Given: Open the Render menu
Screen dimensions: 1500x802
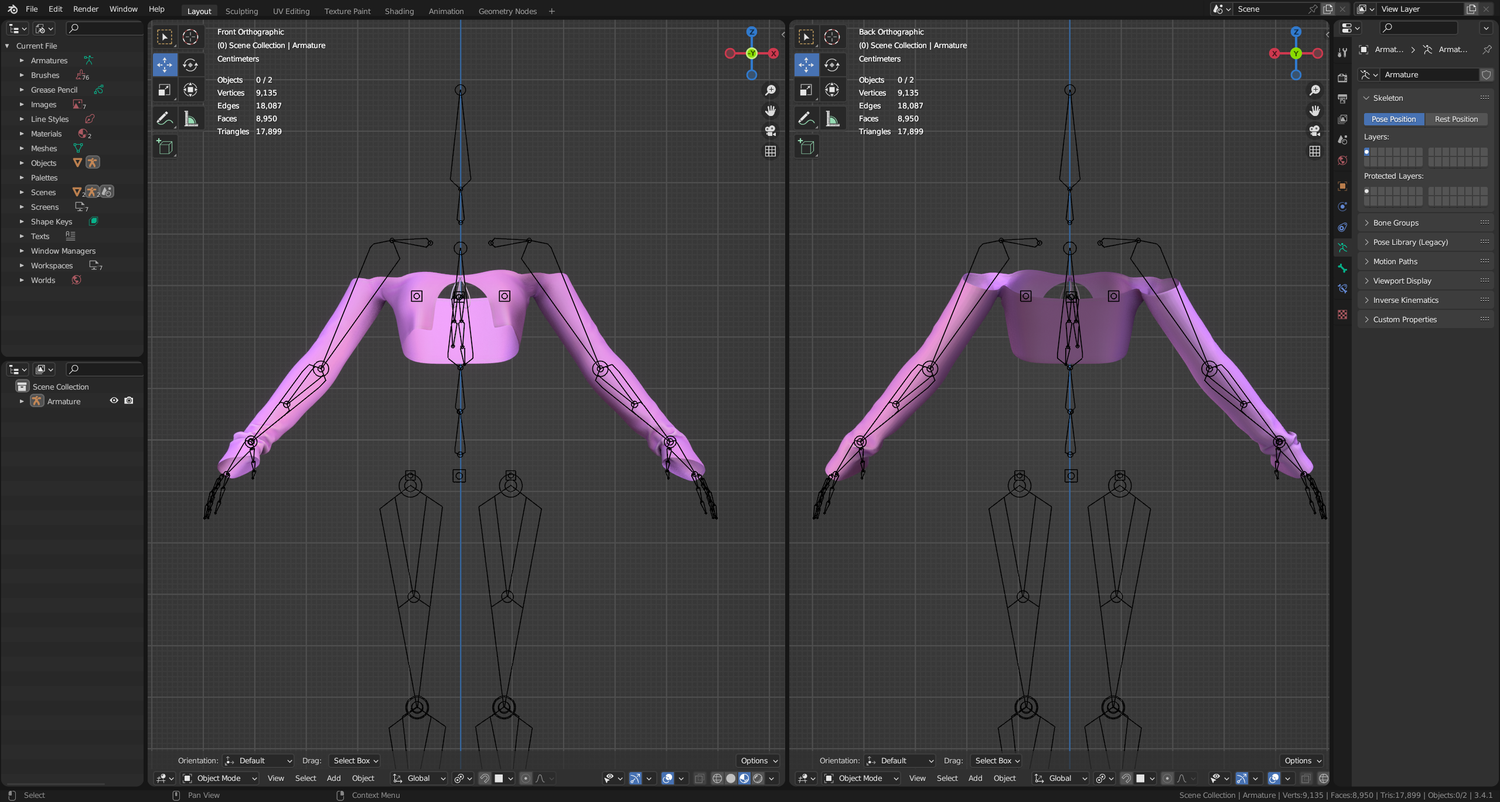Looking at the screenshot, I should pyautogui.click(x=86, y=9).
